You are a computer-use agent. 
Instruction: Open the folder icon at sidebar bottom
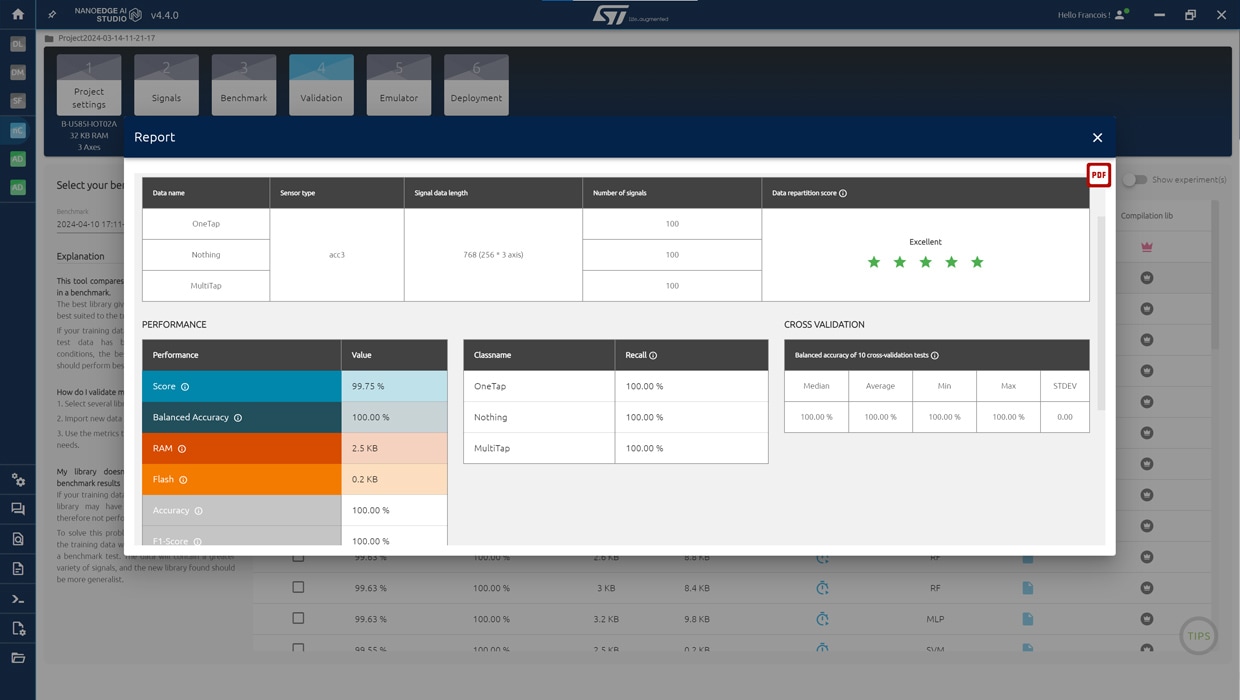pos(18,658)
